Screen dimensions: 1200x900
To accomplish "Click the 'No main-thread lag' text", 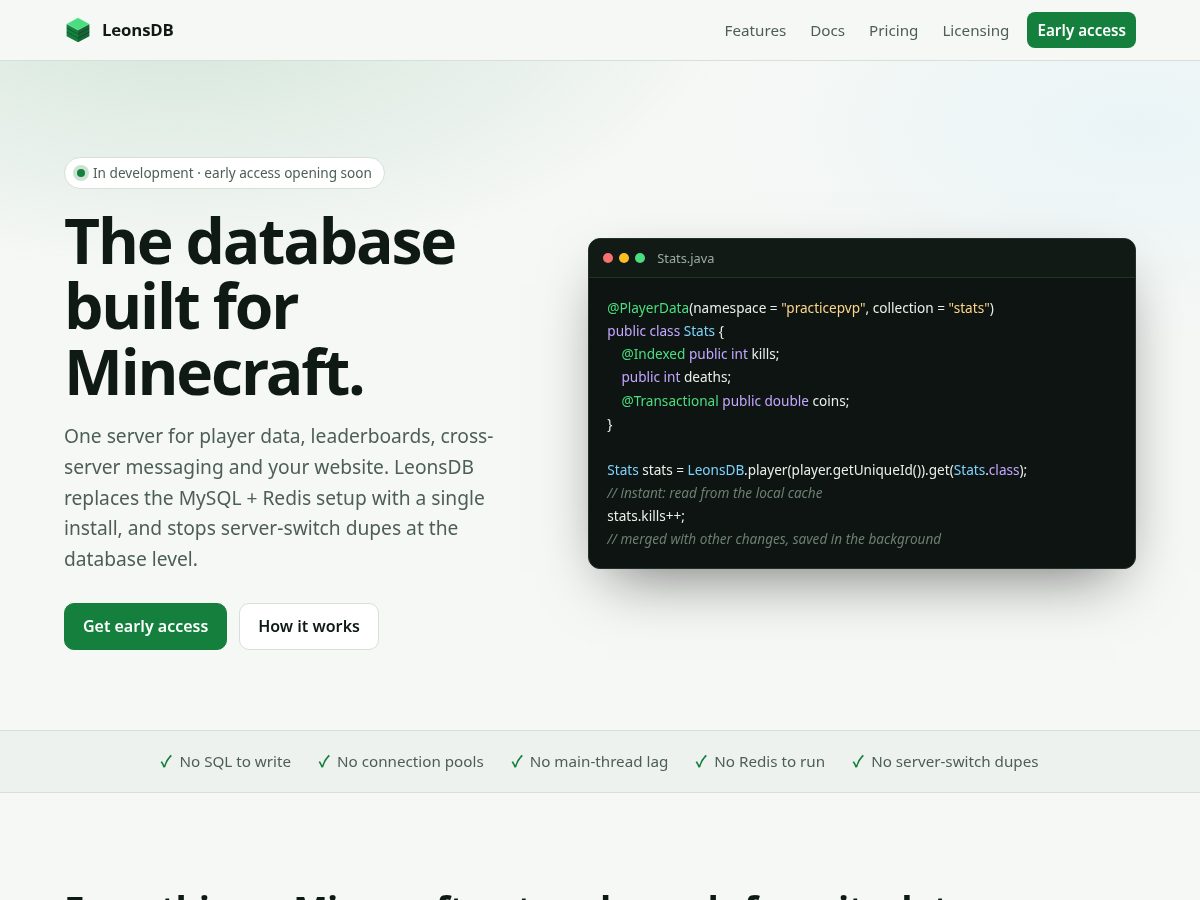I will tap(599, 762).
